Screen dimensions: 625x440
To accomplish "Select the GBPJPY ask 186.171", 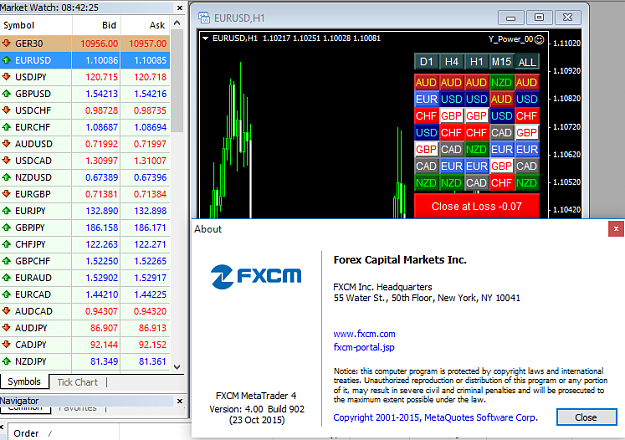I will [150, 228].
